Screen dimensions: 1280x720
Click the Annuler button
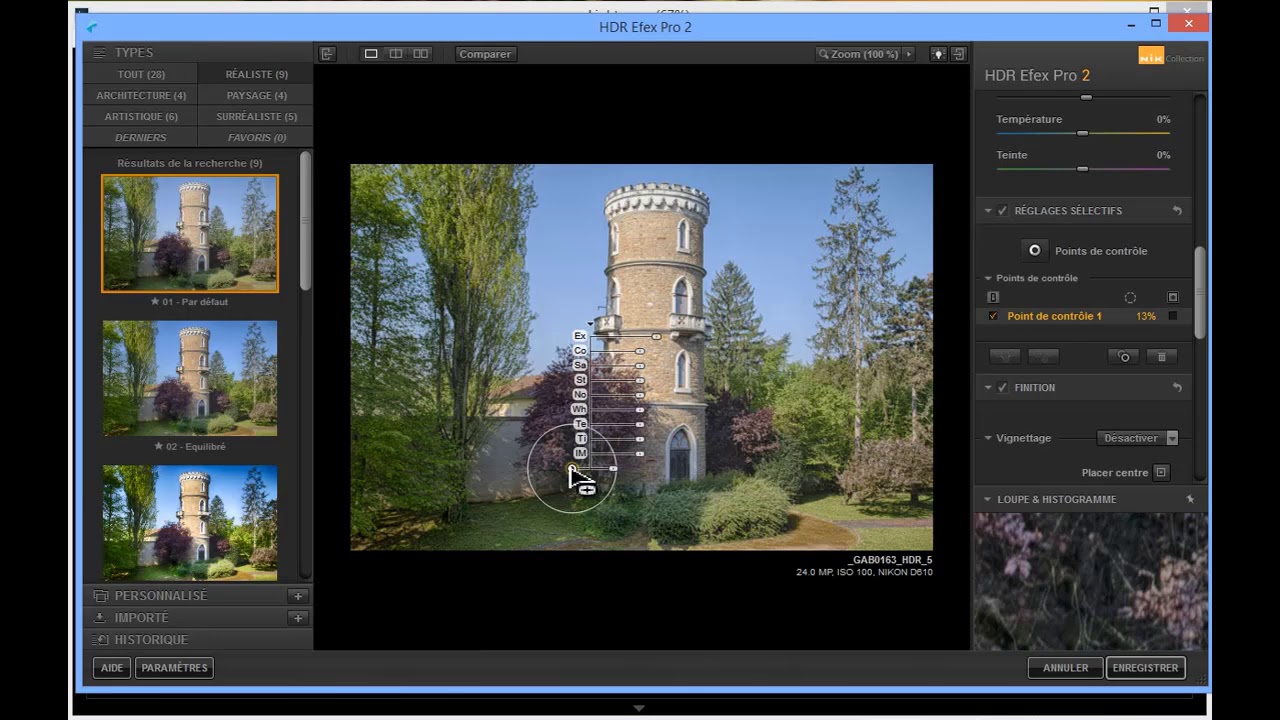click(1065, 668)
